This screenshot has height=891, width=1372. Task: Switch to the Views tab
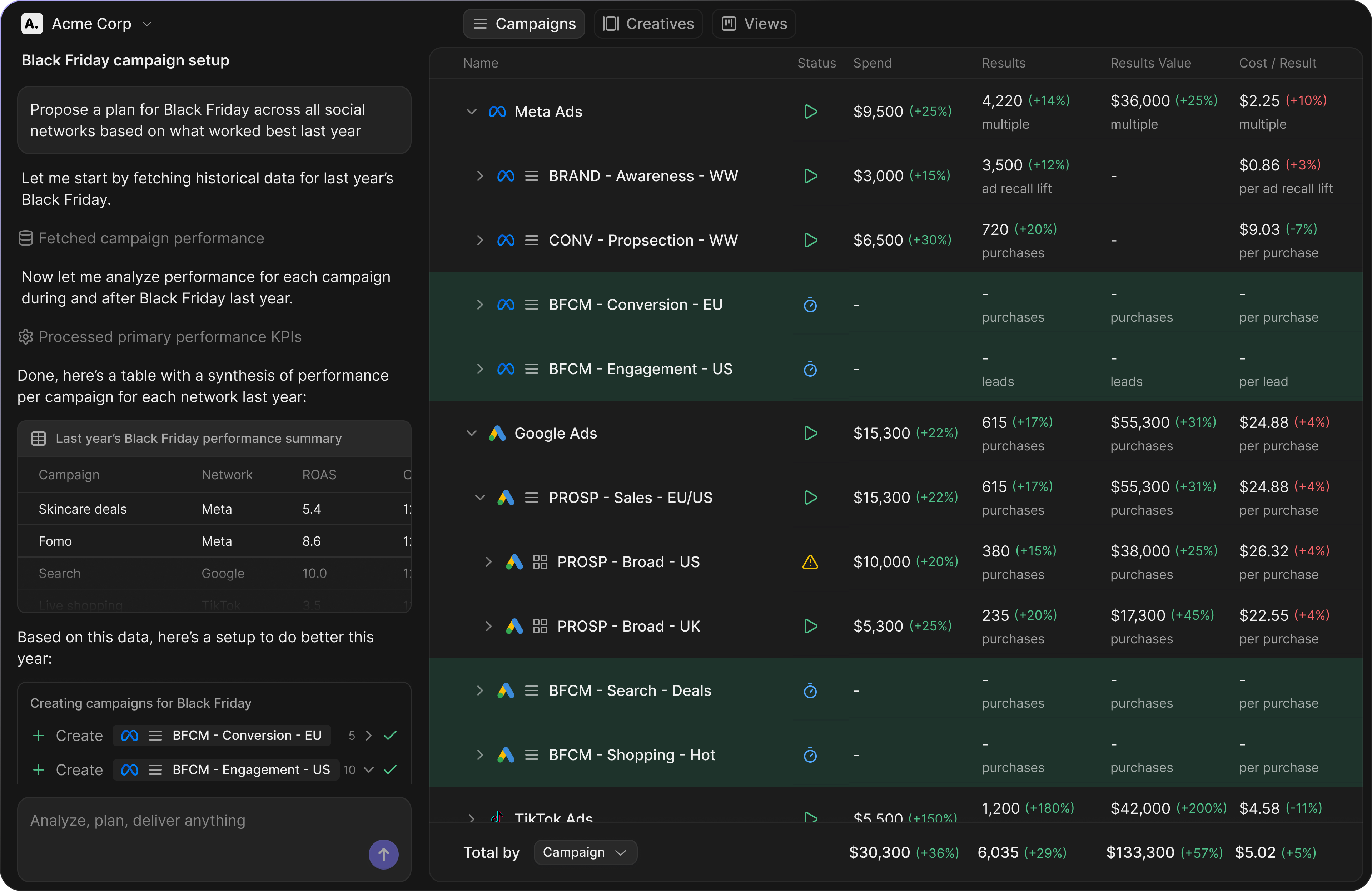754,24
